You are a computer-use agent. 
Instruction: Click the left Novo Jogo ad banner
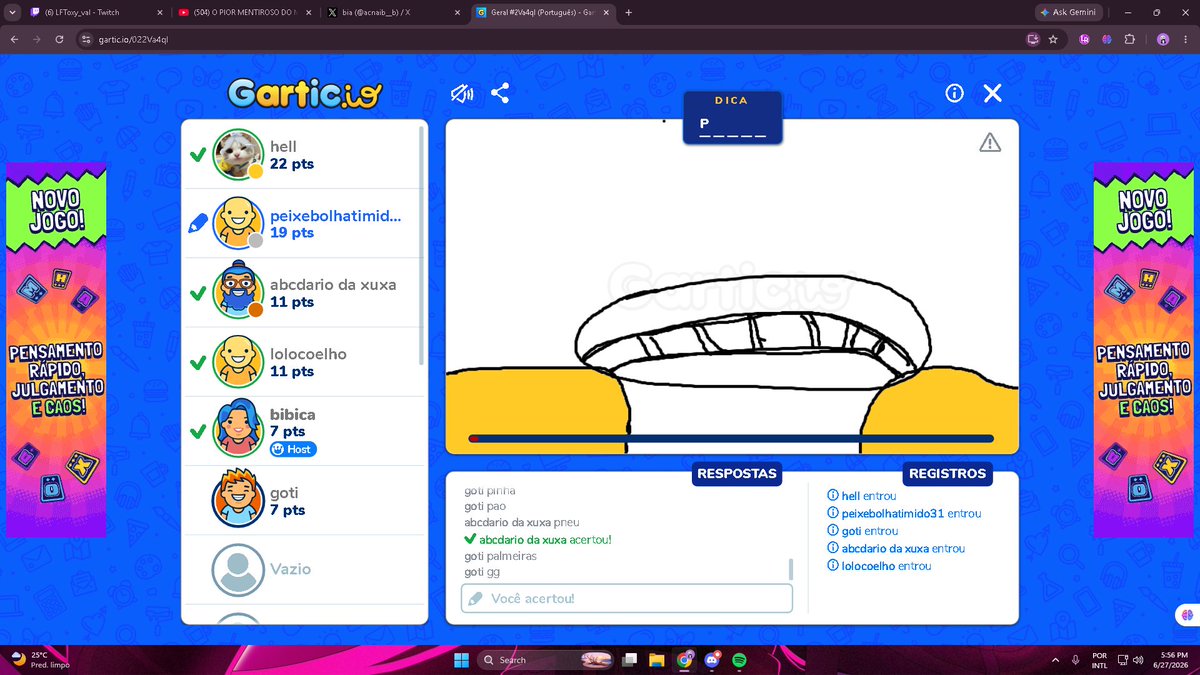[56, 350]
